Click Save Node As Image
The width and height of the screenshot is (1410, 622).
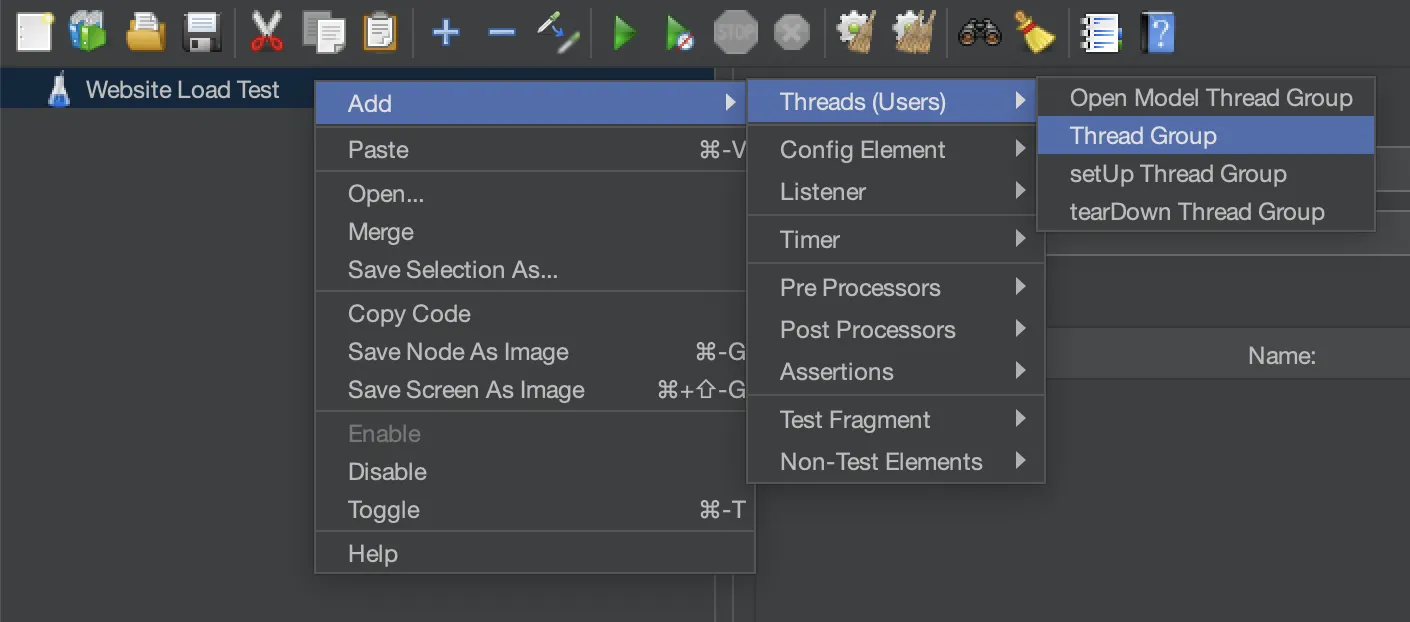pyautogui.click(x=458, y=352)
